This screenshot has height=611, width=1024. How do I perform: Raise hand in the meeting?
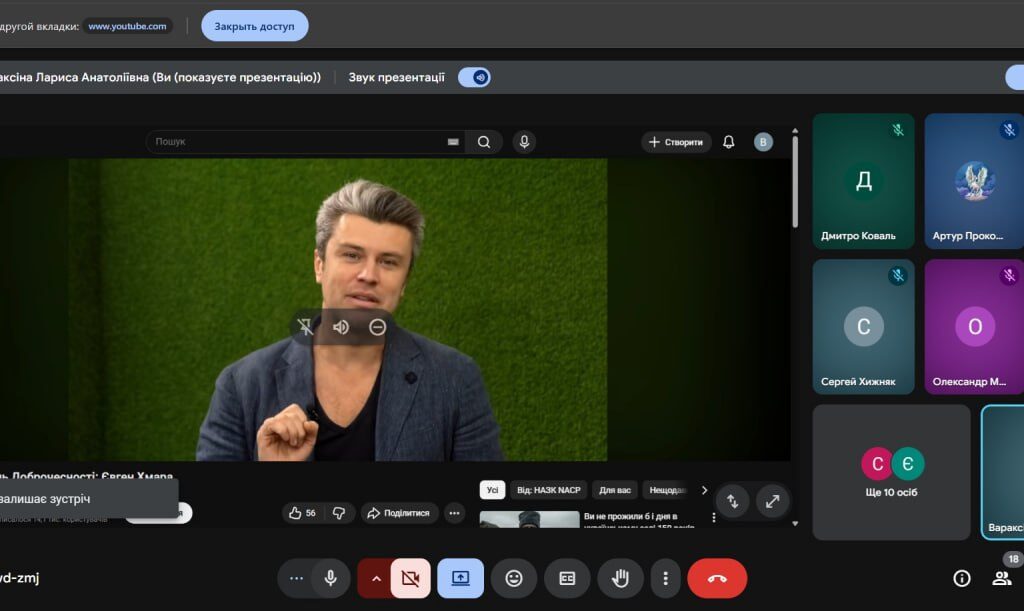coord(620,578)
